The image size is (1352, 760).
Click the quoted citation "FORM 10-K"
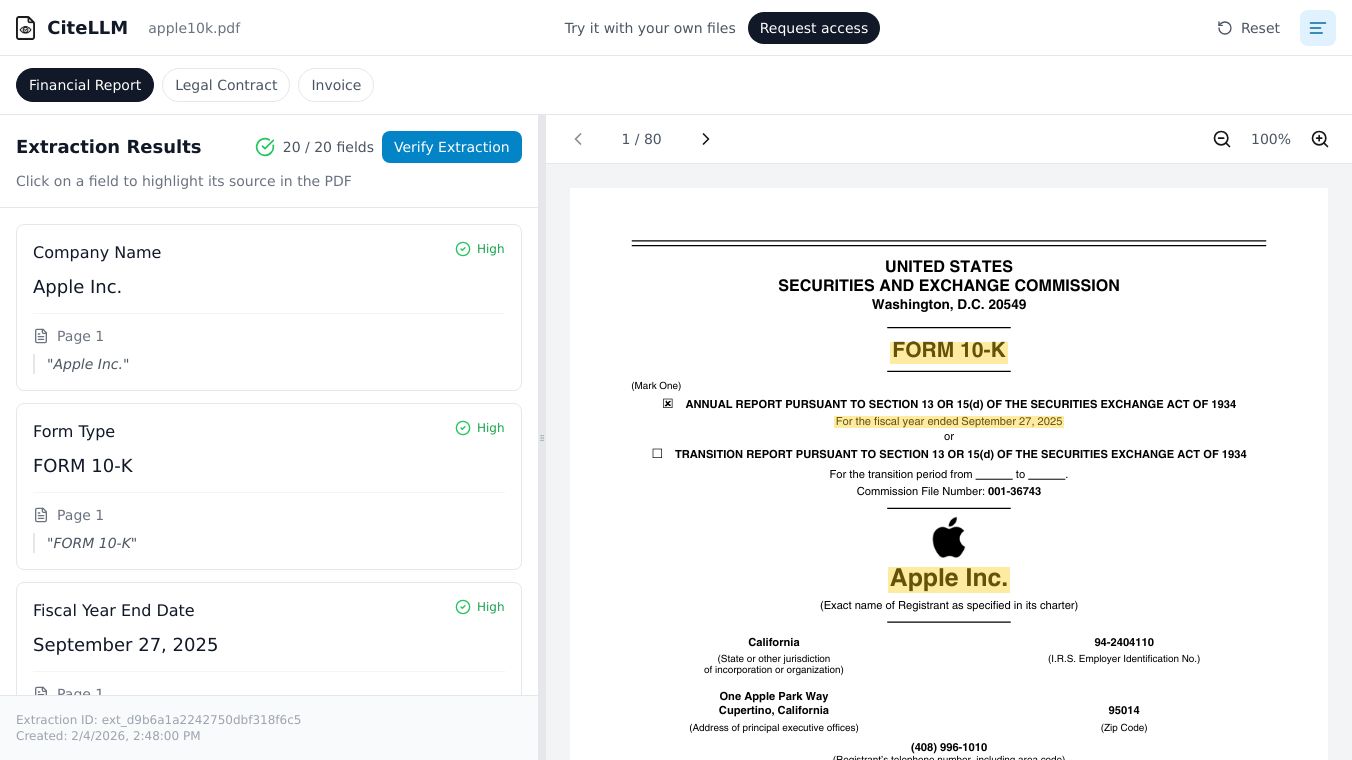(92, 543)
